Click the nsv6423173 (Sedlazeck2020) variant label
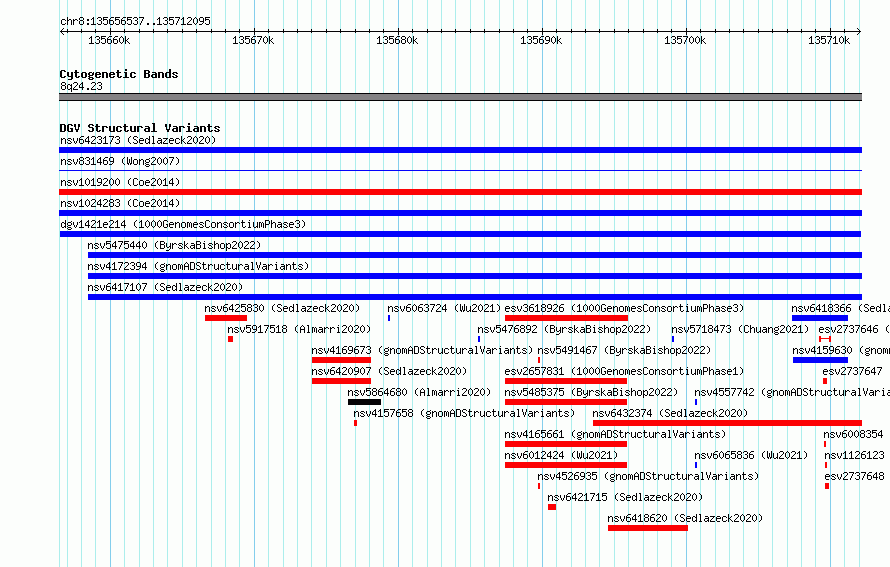The width and height of the screenshot is (890, 567). click(x=138, y=140)
